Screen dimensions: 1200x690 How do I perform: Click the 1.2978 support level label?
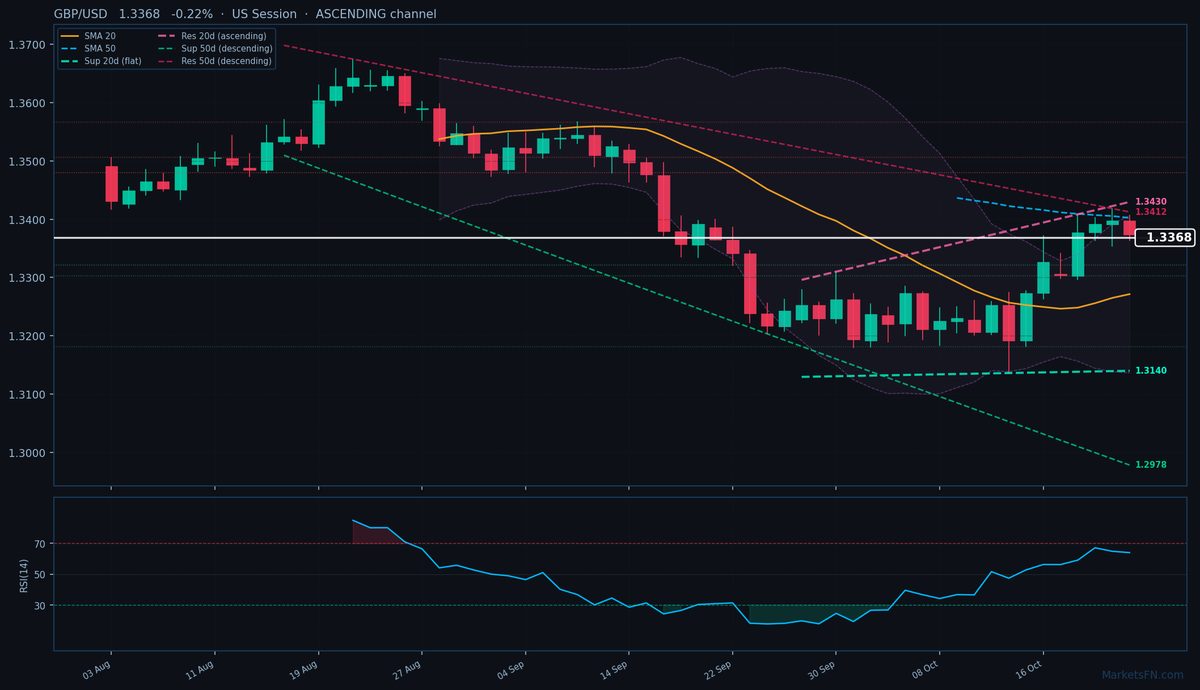[x=1151, y=465]
